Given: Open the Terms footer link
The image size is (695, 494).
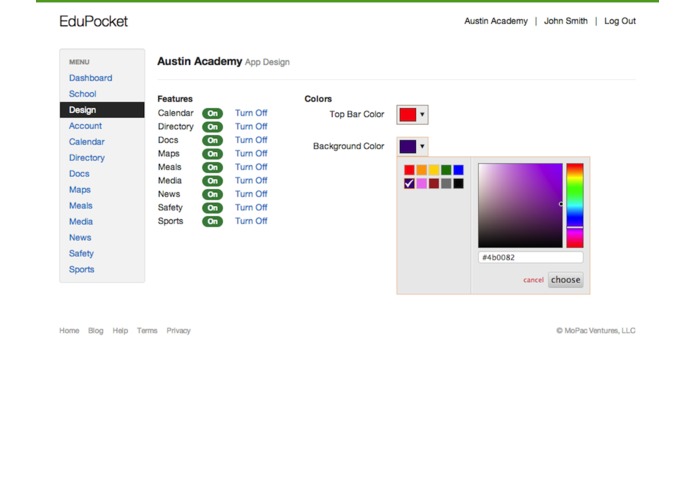Looking at the screenshot, I should coord(147,331).
